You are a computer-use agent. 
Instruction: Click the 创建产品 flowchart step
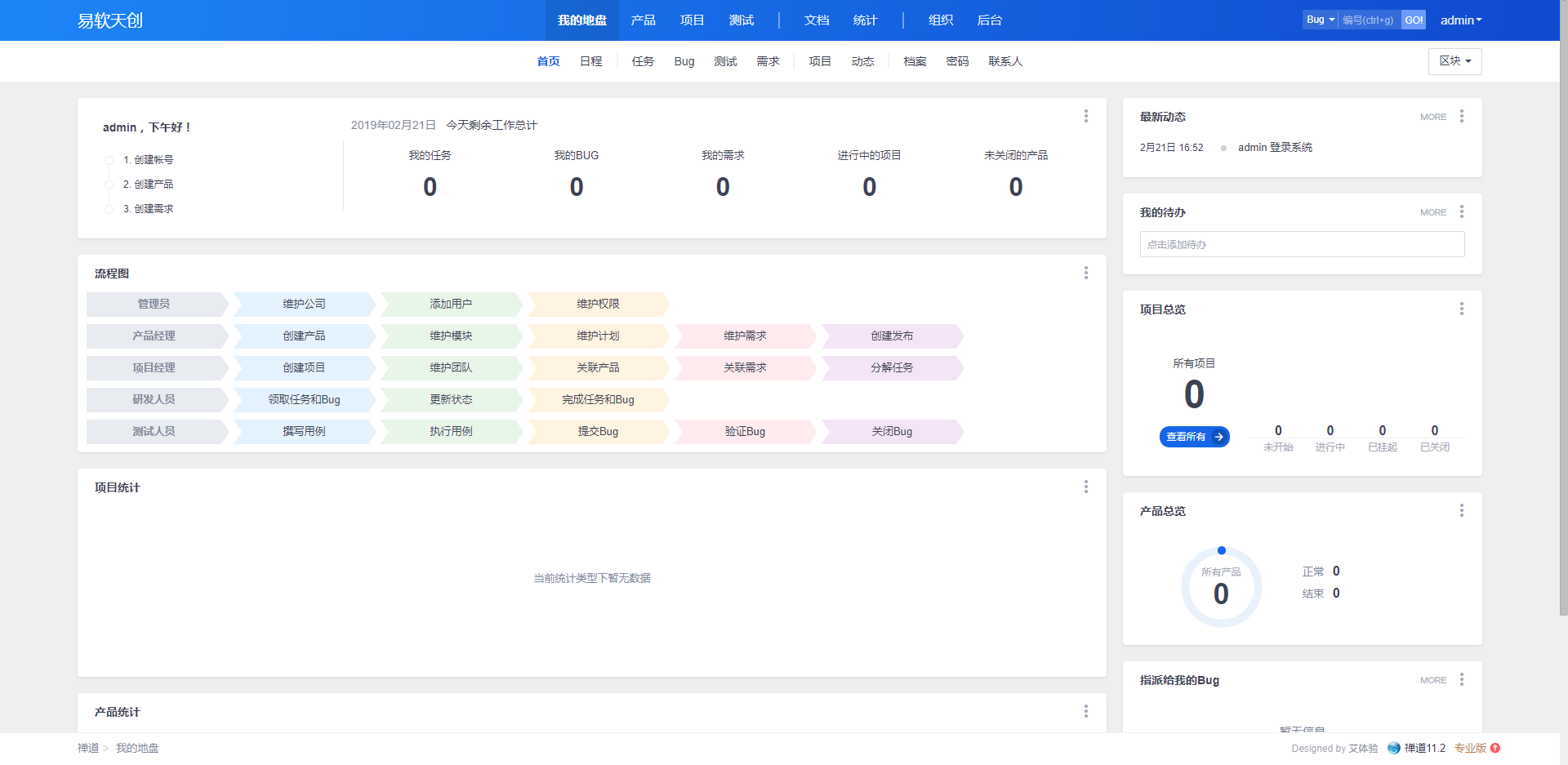(304, 336)
